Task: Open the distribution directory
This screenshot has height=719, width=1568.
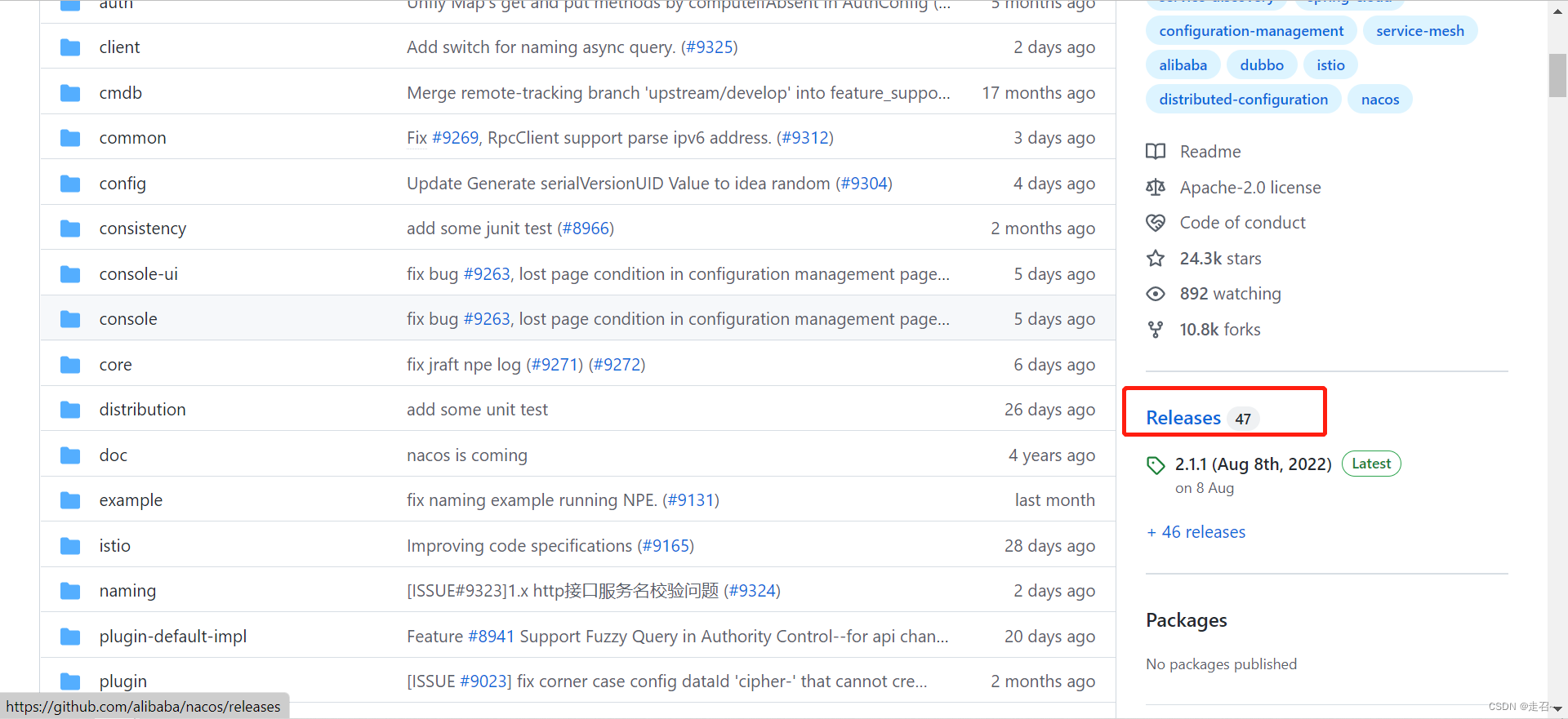Action: tap(143, 410)
